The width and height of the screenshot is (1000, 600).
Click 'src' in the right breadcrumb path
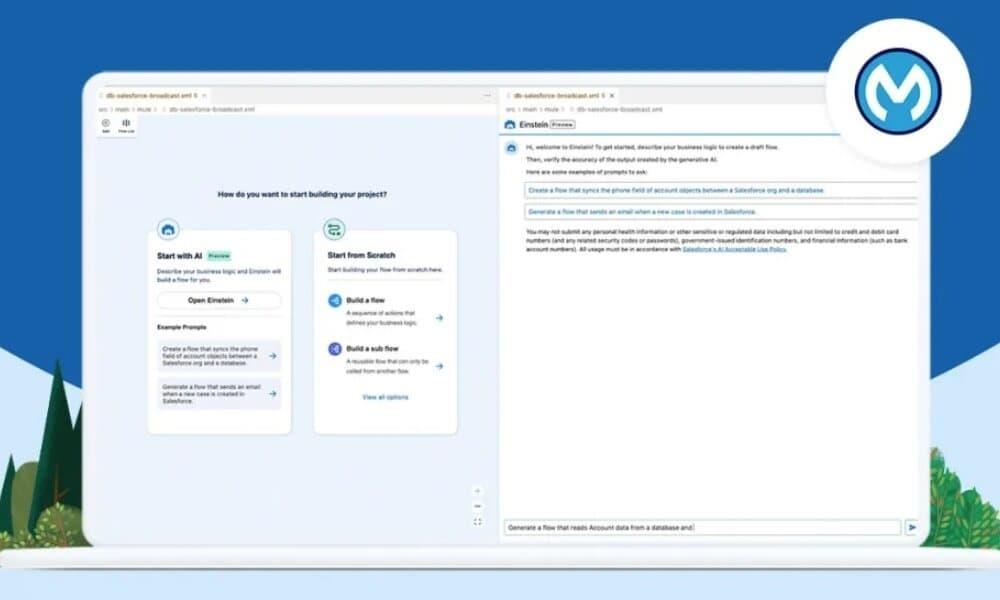point(510,110)
